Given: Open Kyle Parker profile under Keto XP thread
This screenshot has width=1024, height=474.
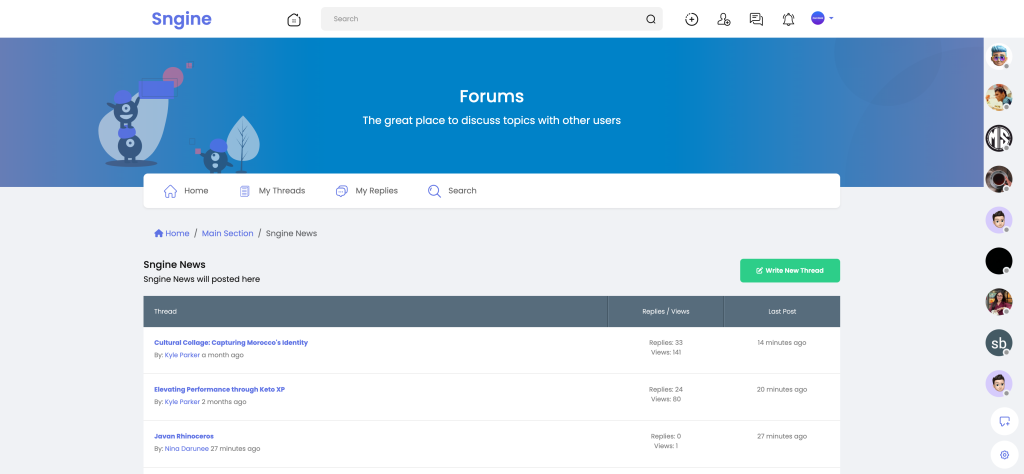Looking at the screenshot, I should 182,402.
